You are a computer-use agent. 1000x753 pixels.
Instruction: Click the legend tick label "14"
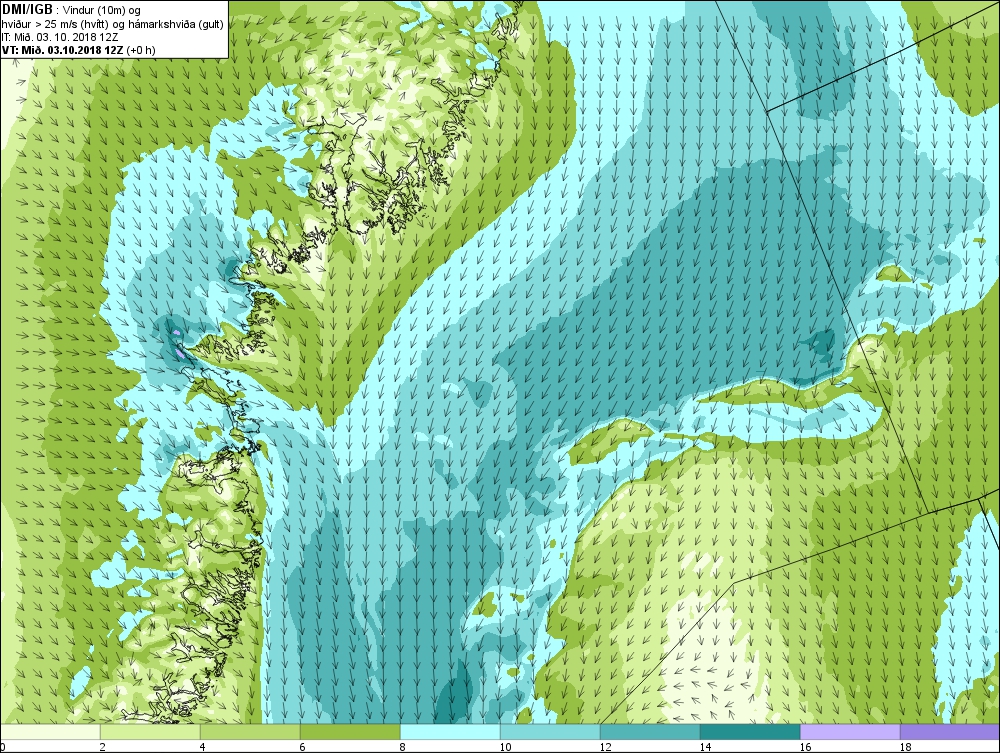pyautogui.click(x=705, y=747)
